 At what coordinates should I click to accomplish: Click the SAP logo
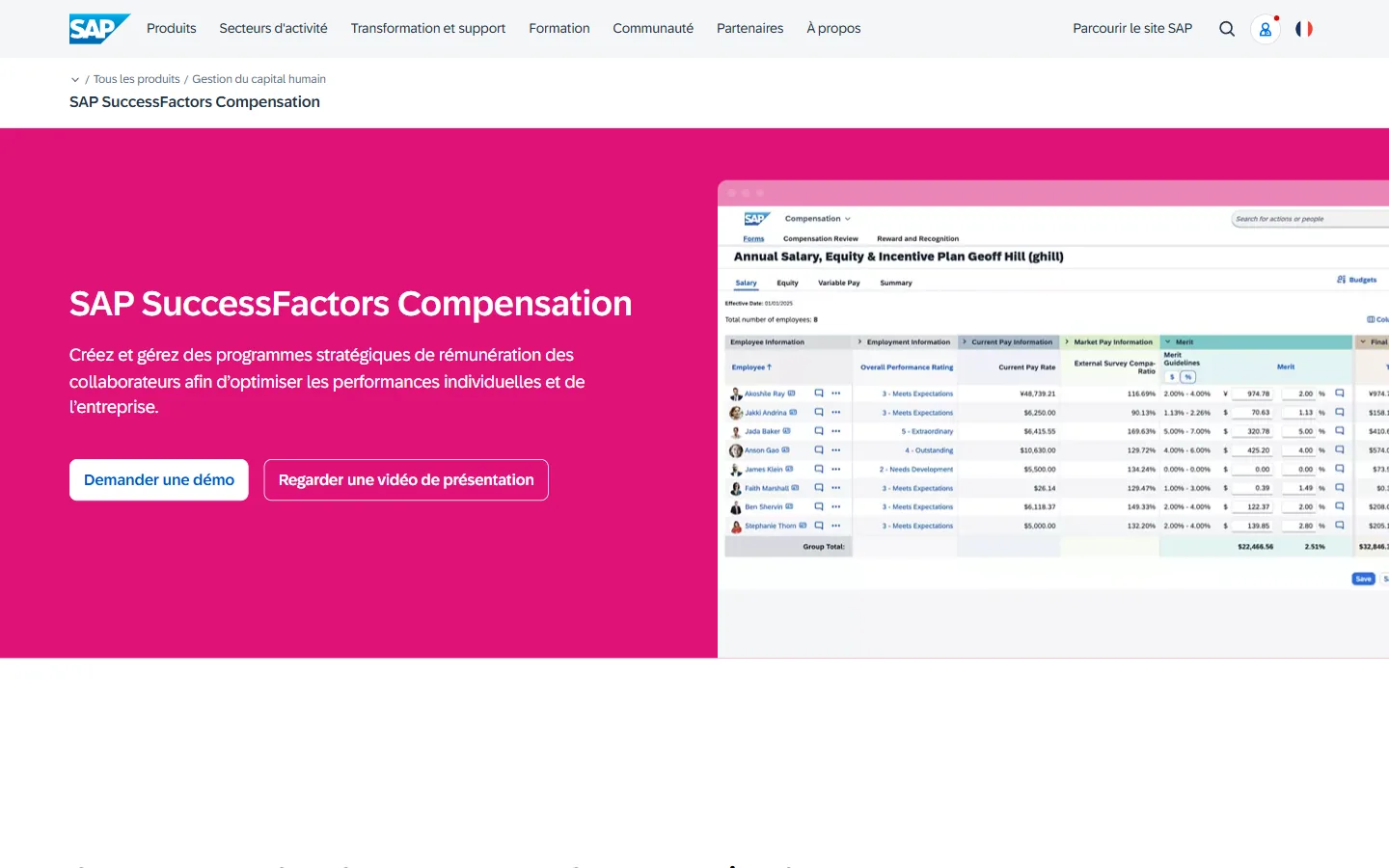click(x=99, y=29)
